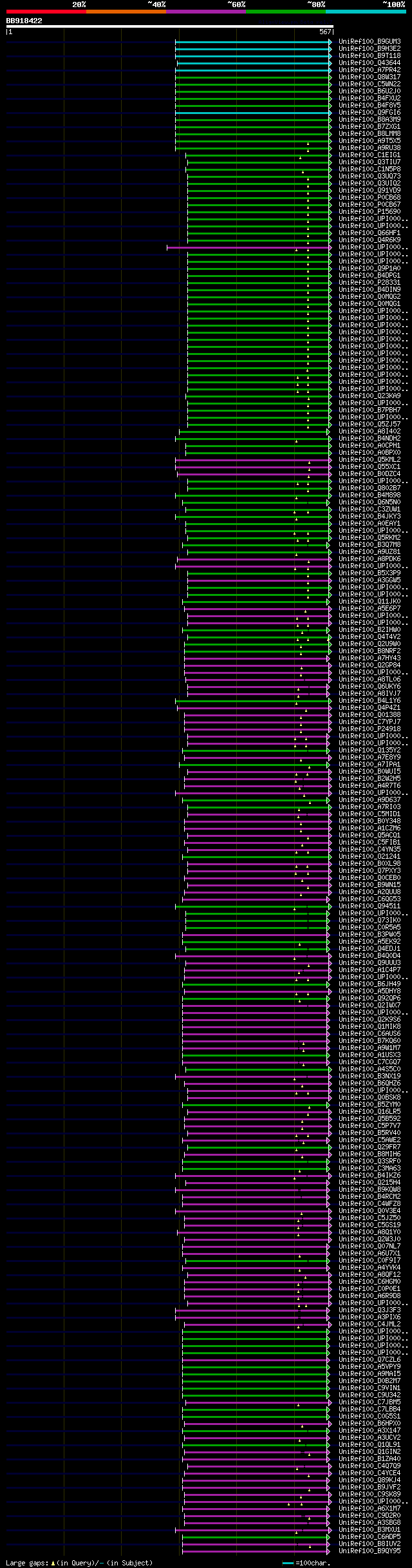Select the UniRef100_Q6N5N0 label
This screenshot has height=1568, width=412.
click(x=370, y=502)
